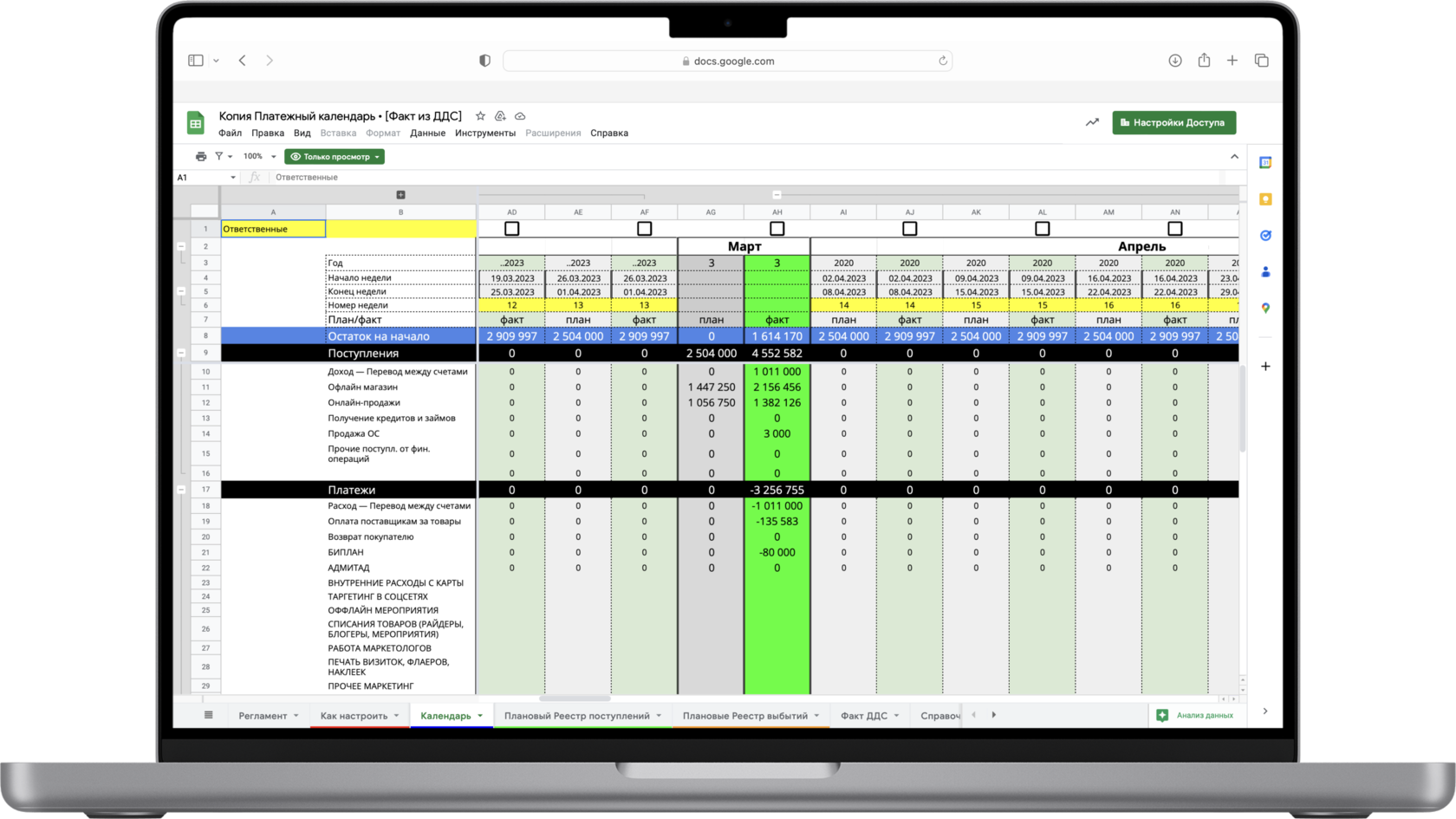
Task: Open the zoom 100% dropdown
Action: tap(259, 157)
